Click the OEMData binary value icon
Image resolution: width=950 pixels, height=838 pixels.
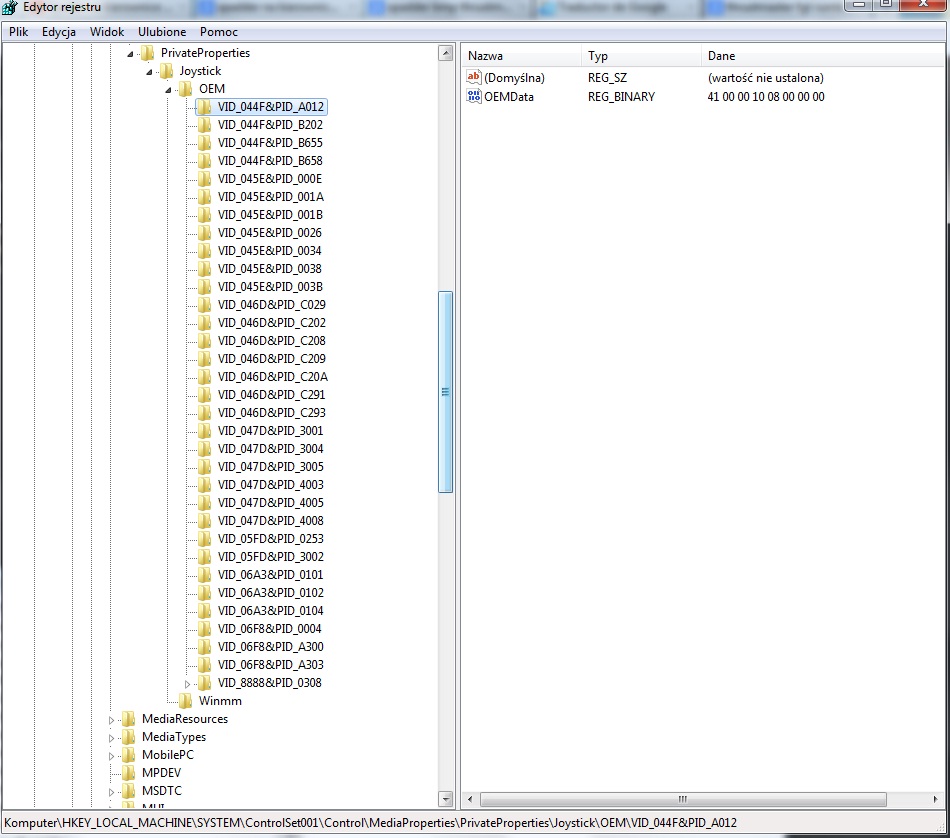(x=474, y=96)
